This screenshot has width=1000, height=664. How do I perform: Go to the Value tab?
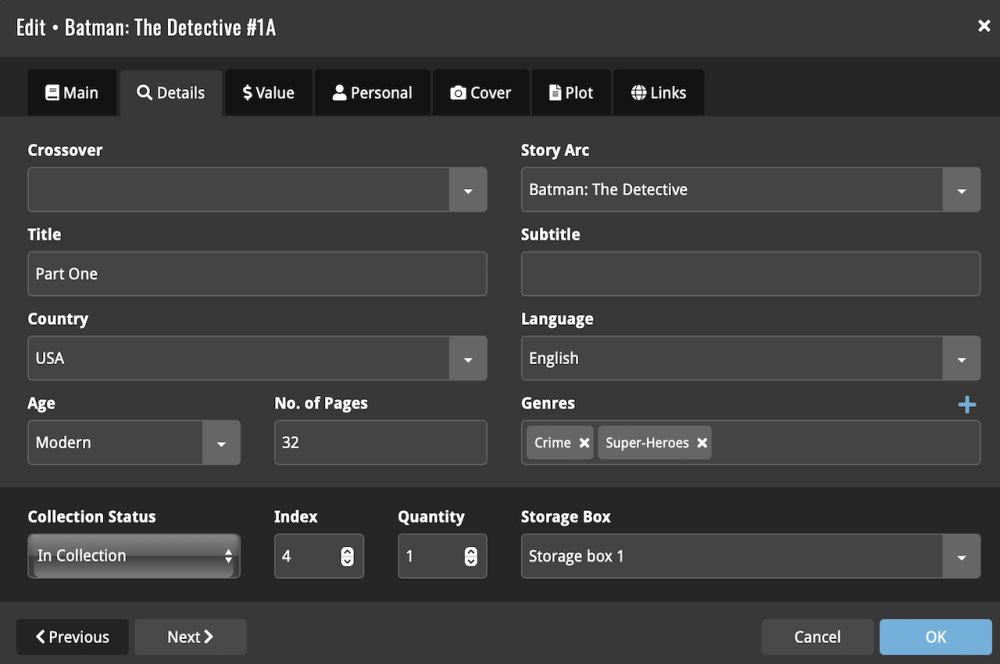pyautogui.click(x=268, y=93)
